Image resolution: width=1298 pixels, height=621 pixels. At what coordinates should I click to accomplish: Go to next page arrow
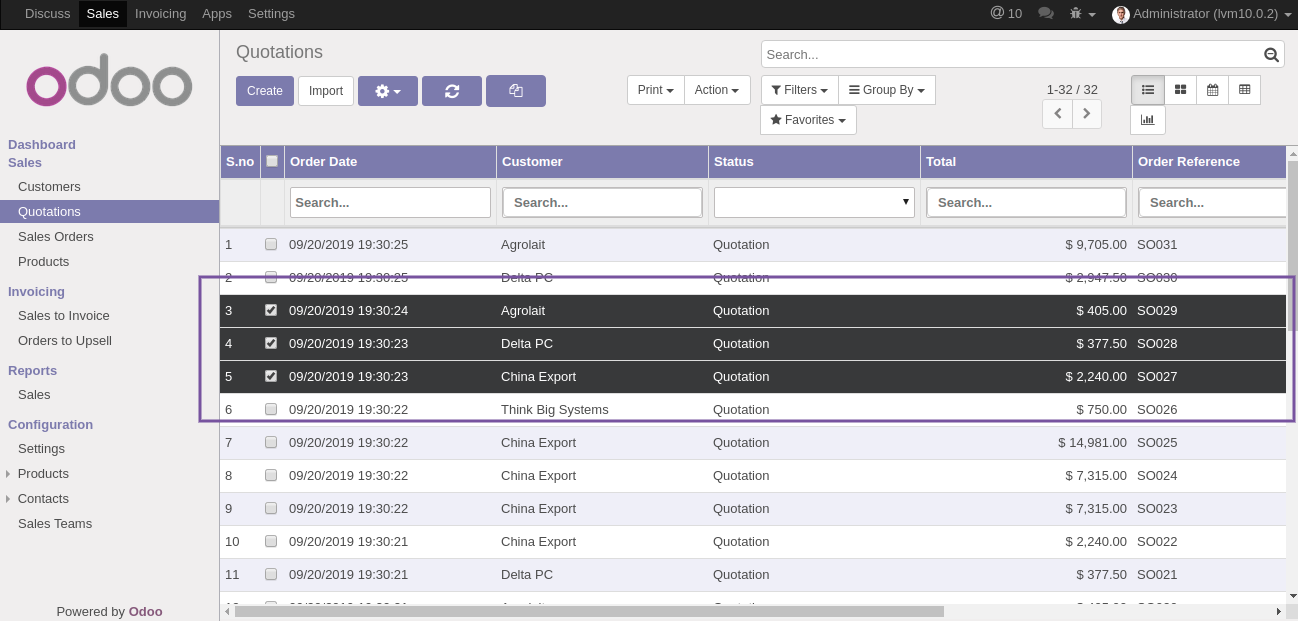(1087, 114)
